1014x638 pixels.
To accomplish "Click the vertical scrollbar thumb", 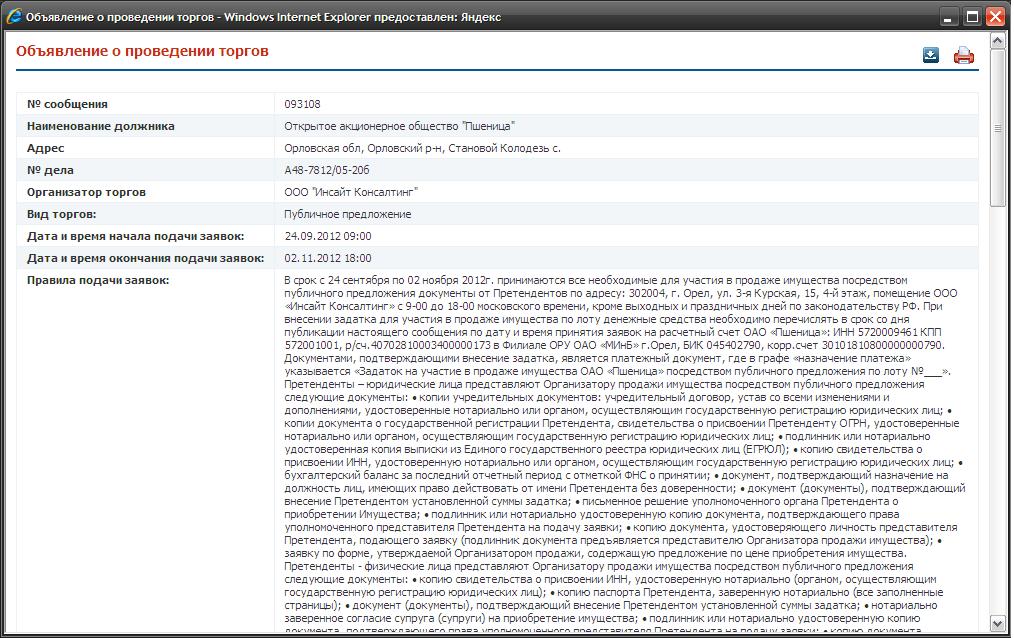I will click(x=997, y=128).
